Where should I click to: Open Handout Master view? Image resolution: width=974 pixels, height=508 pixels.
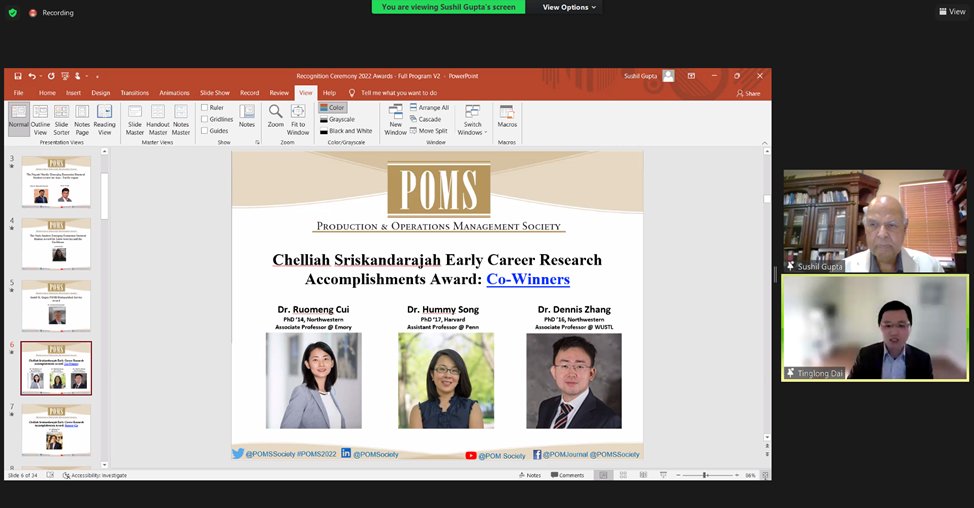click(x=158, y=119)
